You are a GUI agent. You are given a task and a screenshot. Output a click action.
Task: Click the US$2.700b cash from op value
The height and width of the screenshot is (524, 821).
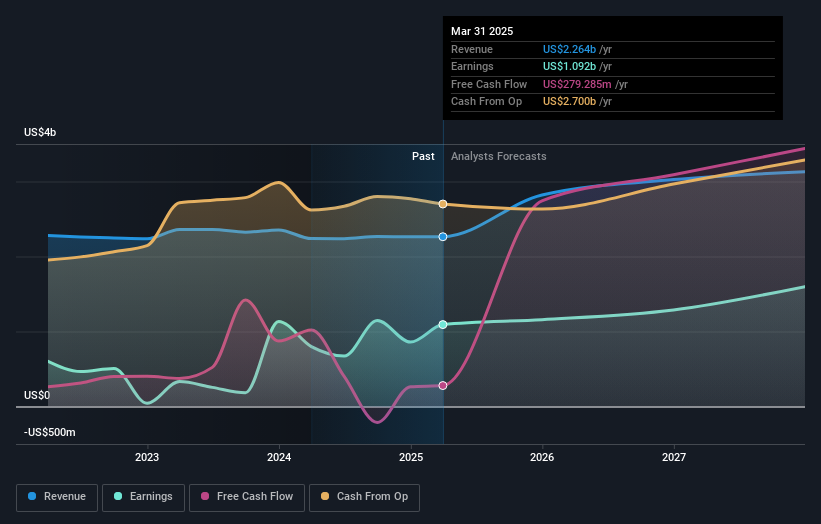(569, 102)
